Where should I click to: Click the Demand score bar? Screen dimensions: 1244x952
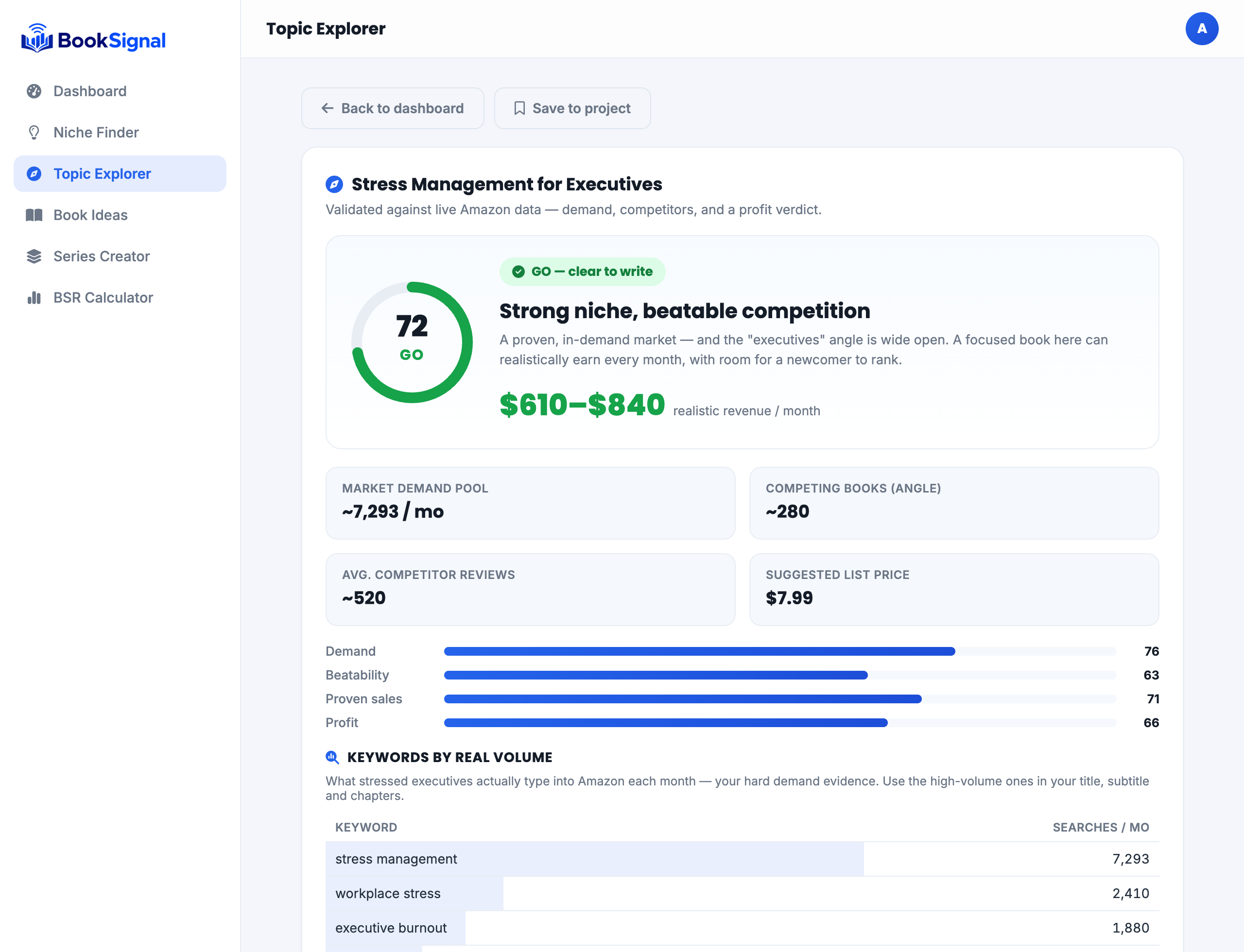coord(779,652)
